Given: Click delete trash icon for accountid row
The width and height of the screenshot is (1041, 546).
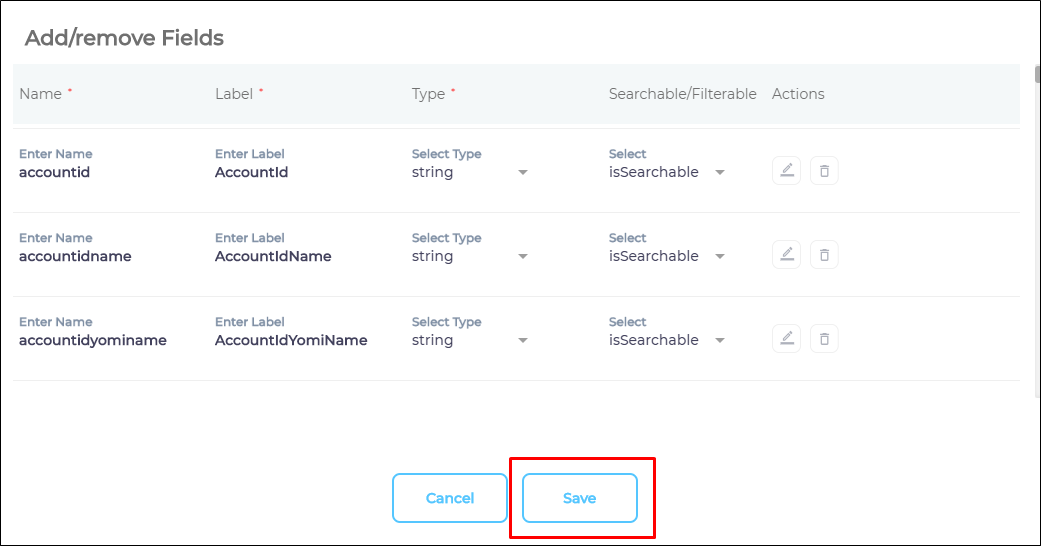Looking at the screenshot, I should [x=824, y=171].
